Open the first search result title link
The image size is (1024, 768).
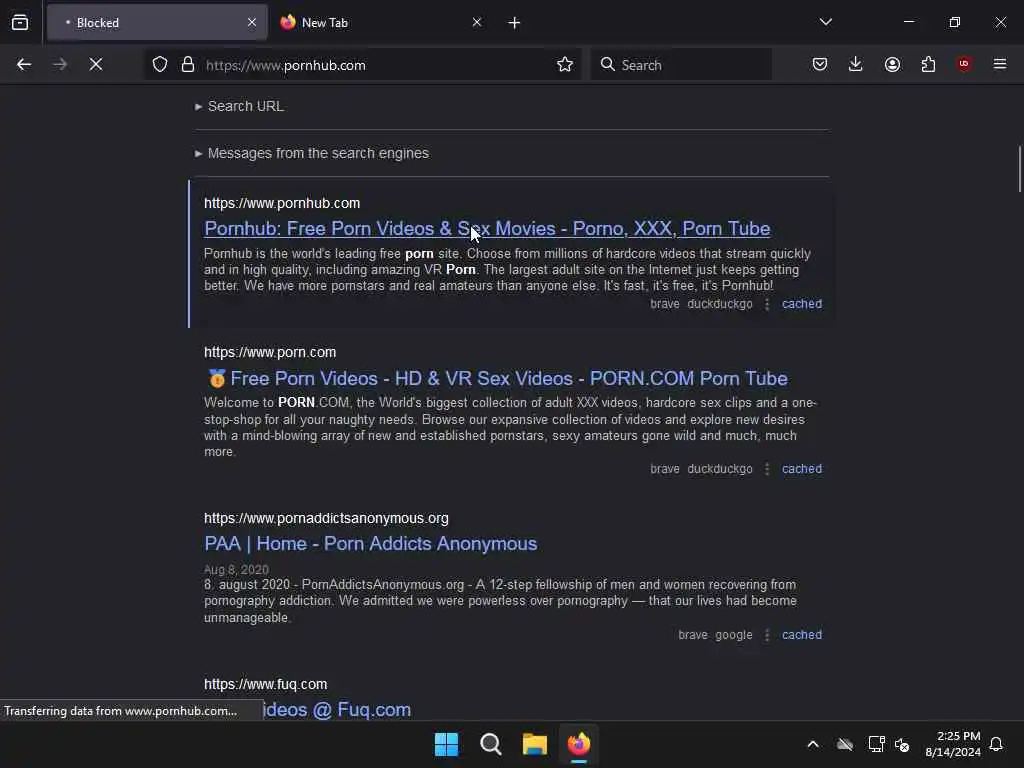(x=487, y=229)
